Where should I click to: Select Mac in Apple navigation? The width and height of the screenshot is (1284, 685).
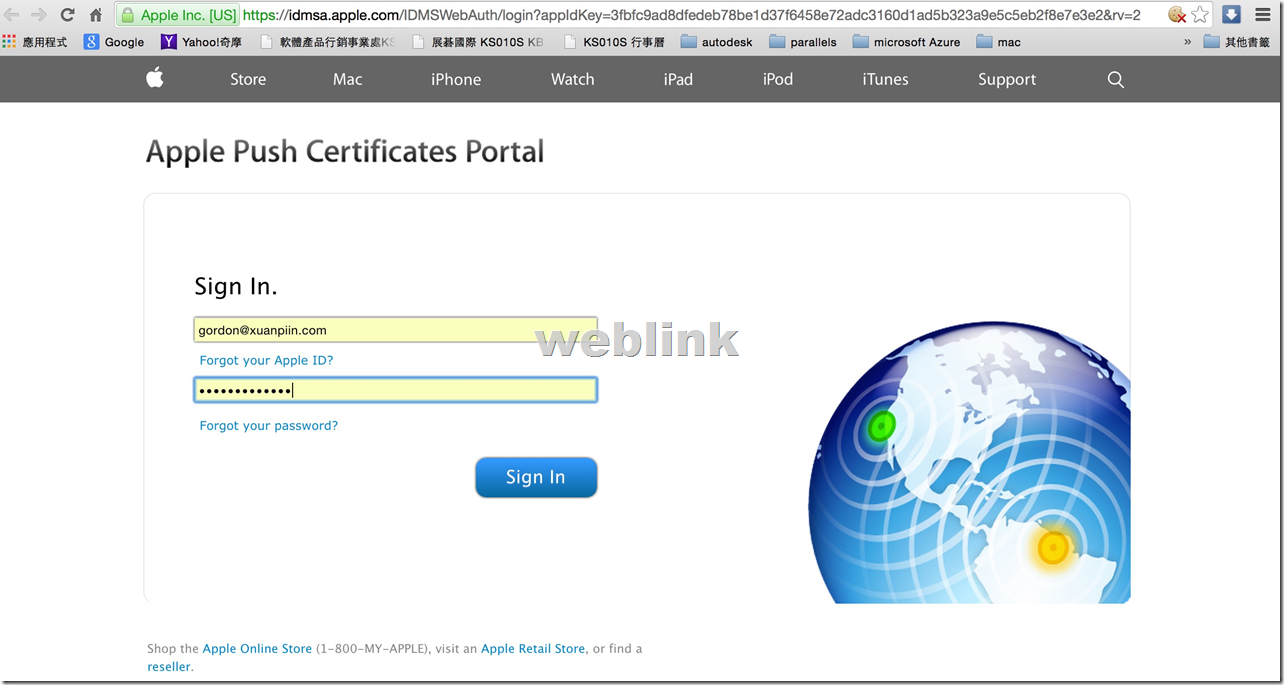(x=348, y=80)
